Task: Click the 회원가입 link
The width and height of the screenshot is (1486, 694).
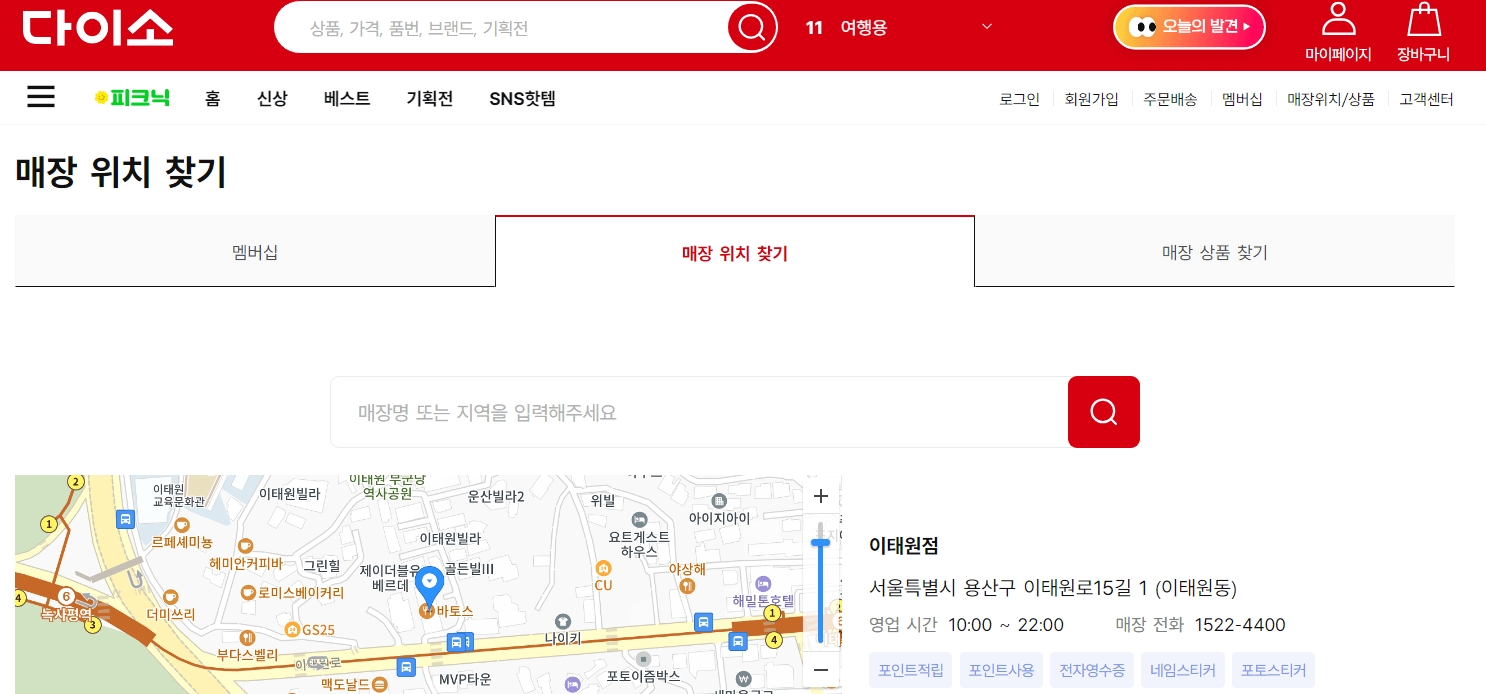Action: pyautogui.click(x=1091, y=99)
